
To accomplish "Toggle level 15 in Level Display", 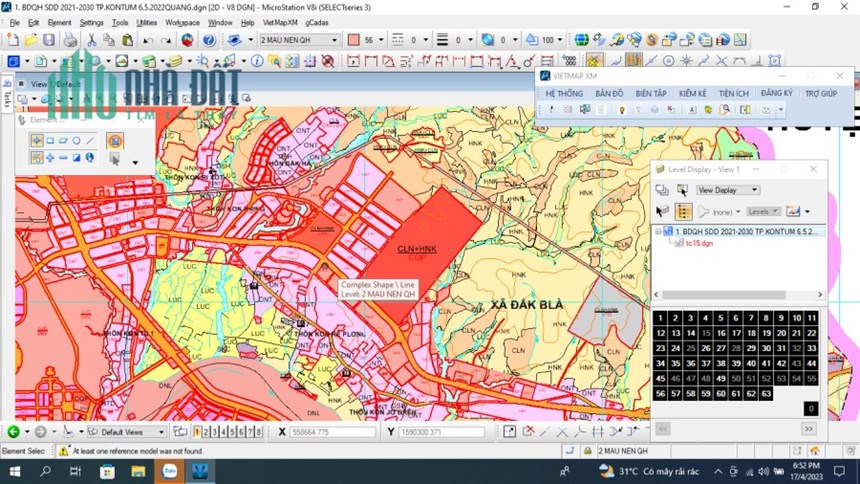I will pyautogui.click(x=706, y=333).
